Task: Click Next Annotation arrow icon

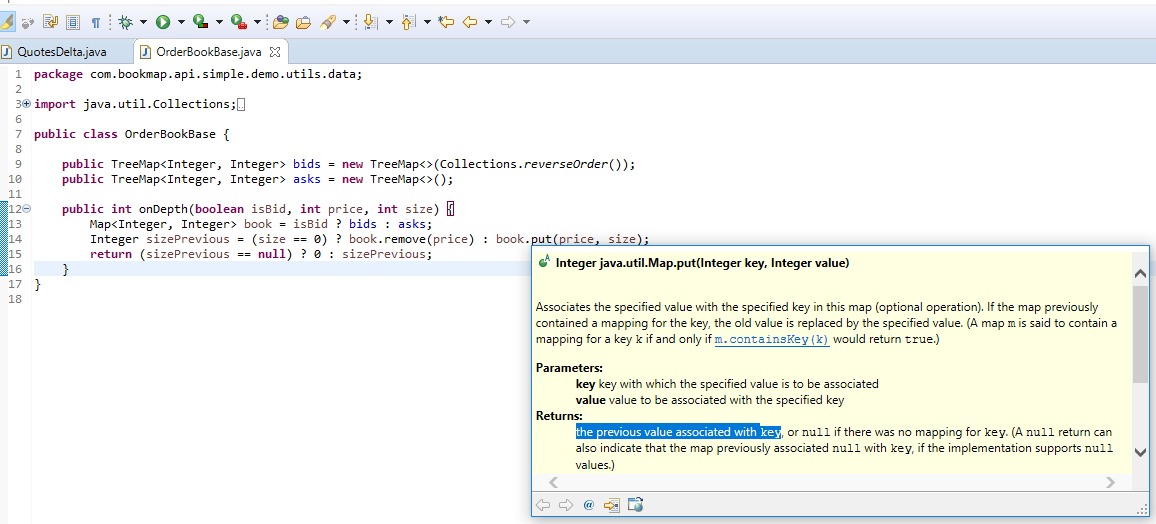Action: [369, 21]
